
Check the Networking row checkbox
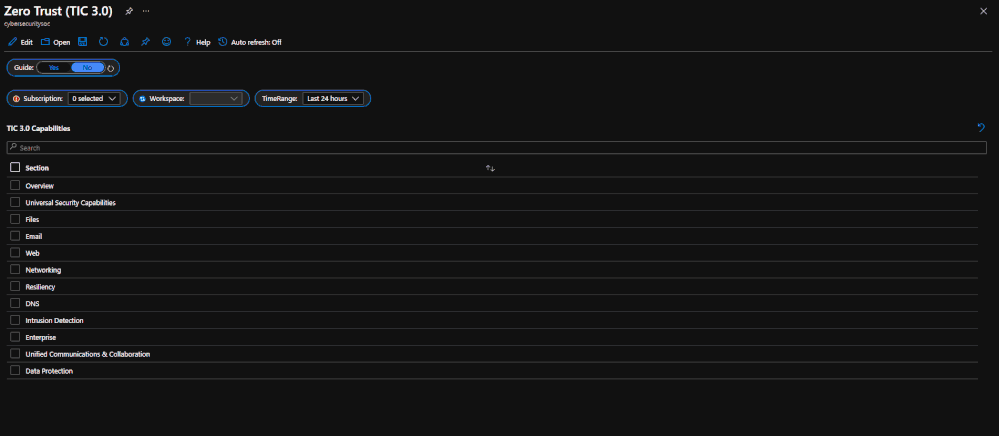[15, 269]
